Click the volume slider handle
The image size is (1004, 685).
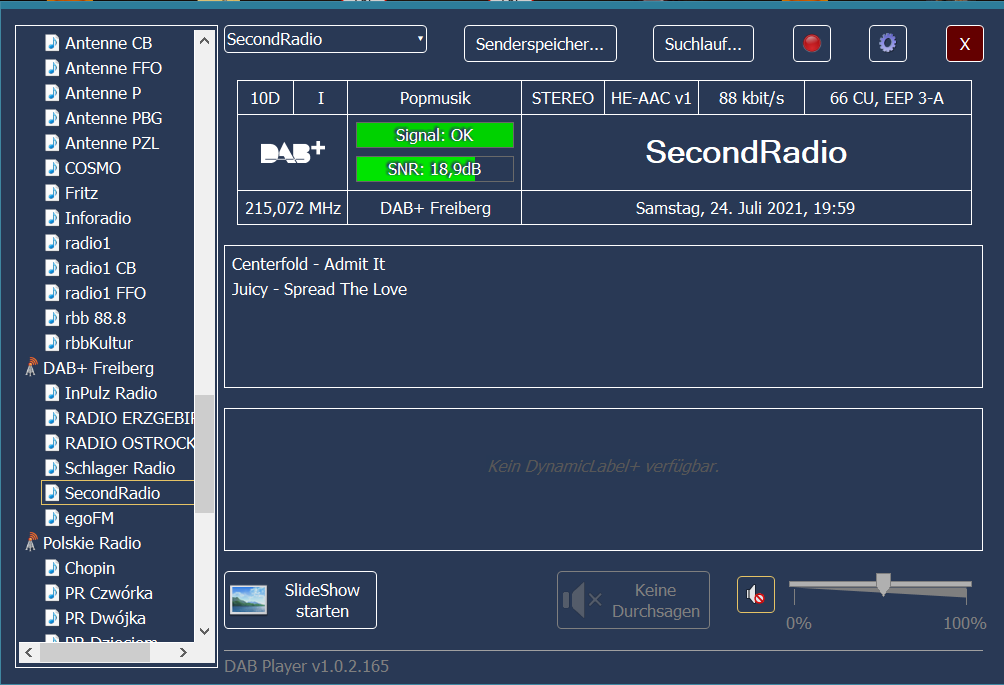point(882,584)
